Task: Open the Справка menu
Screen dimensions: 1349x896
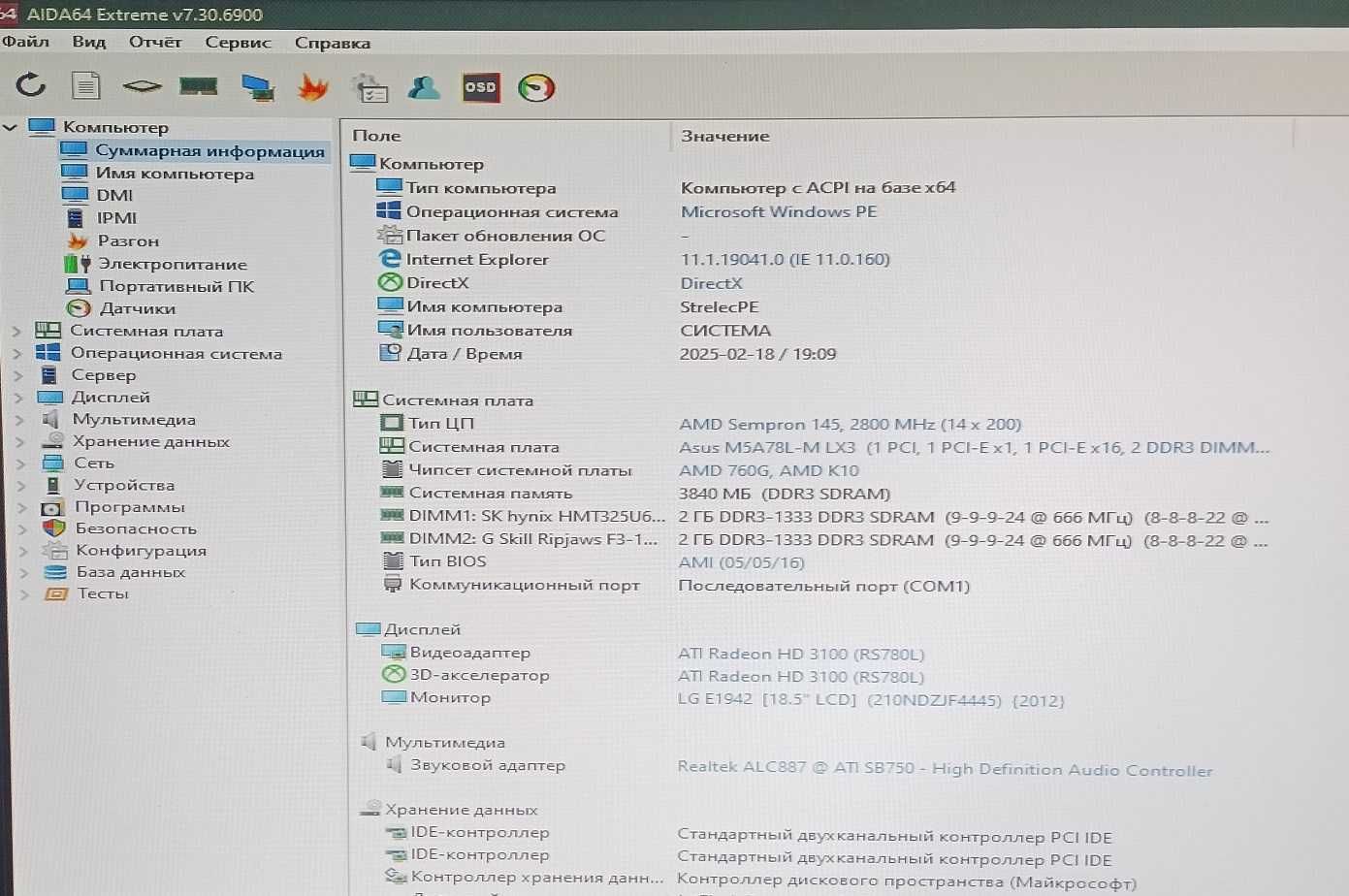Action: [333, 43]
